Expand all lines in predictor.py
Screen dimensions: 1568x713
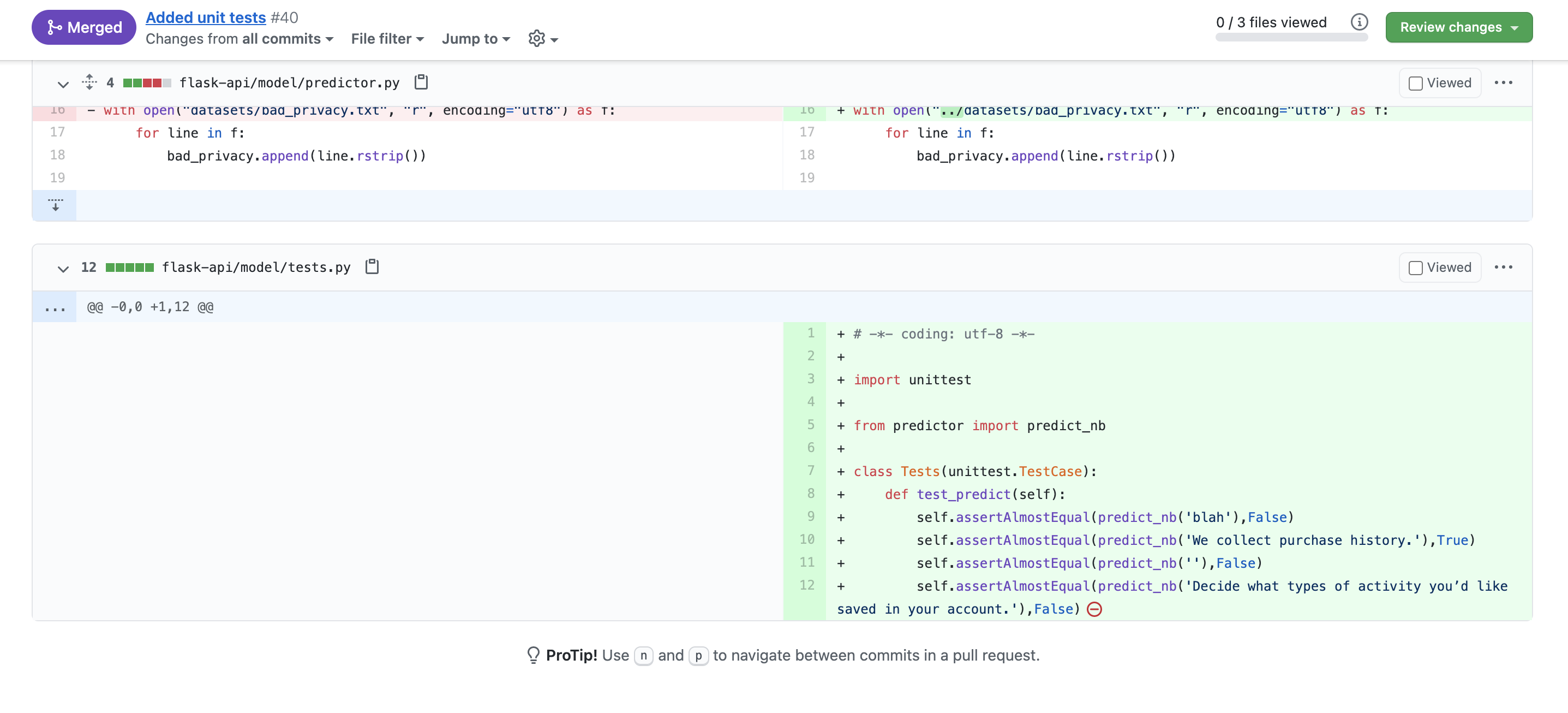[x=89, y=82]
